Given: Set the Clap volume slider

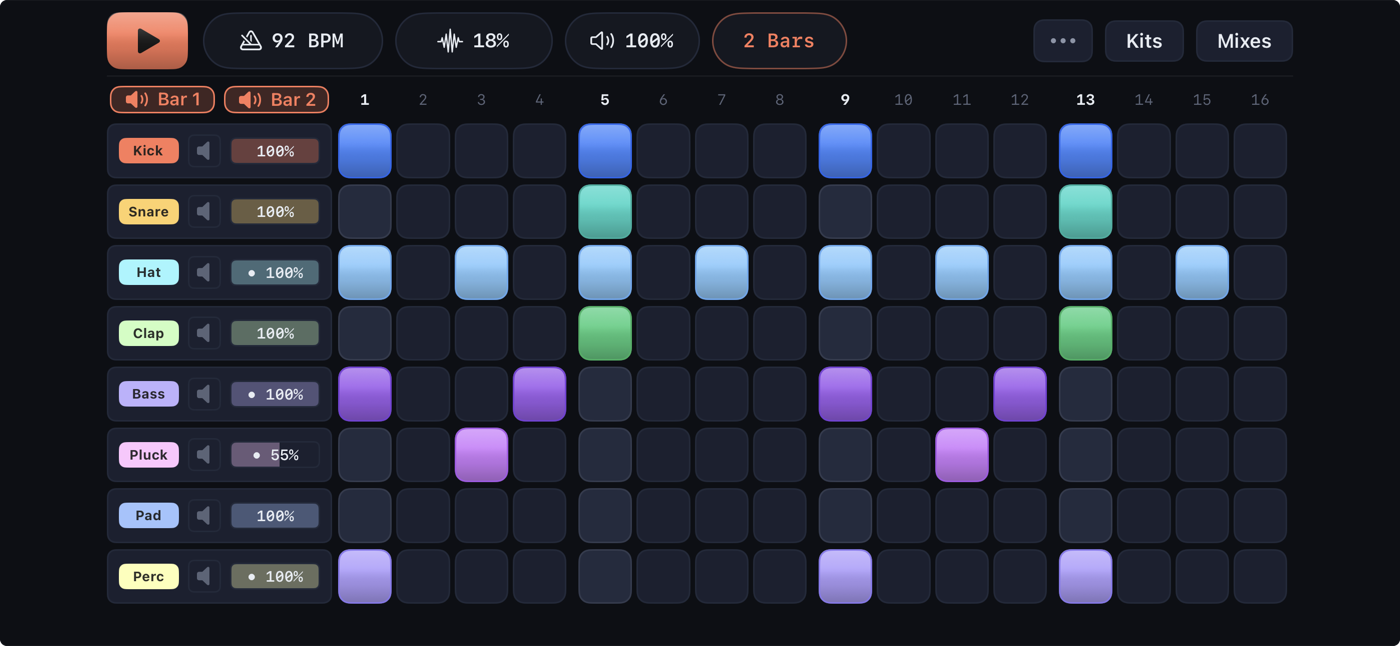Looking at the screenshot, I should pos(275,333).
